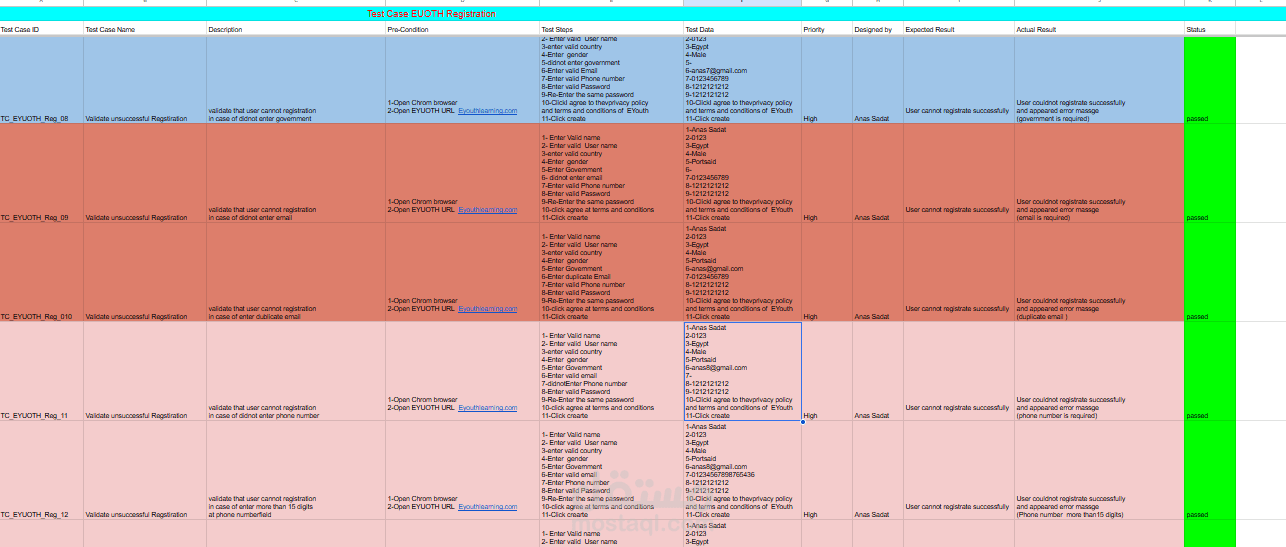Grab fill handle of selected Reg_11 test data cell

tap(802, 422)
